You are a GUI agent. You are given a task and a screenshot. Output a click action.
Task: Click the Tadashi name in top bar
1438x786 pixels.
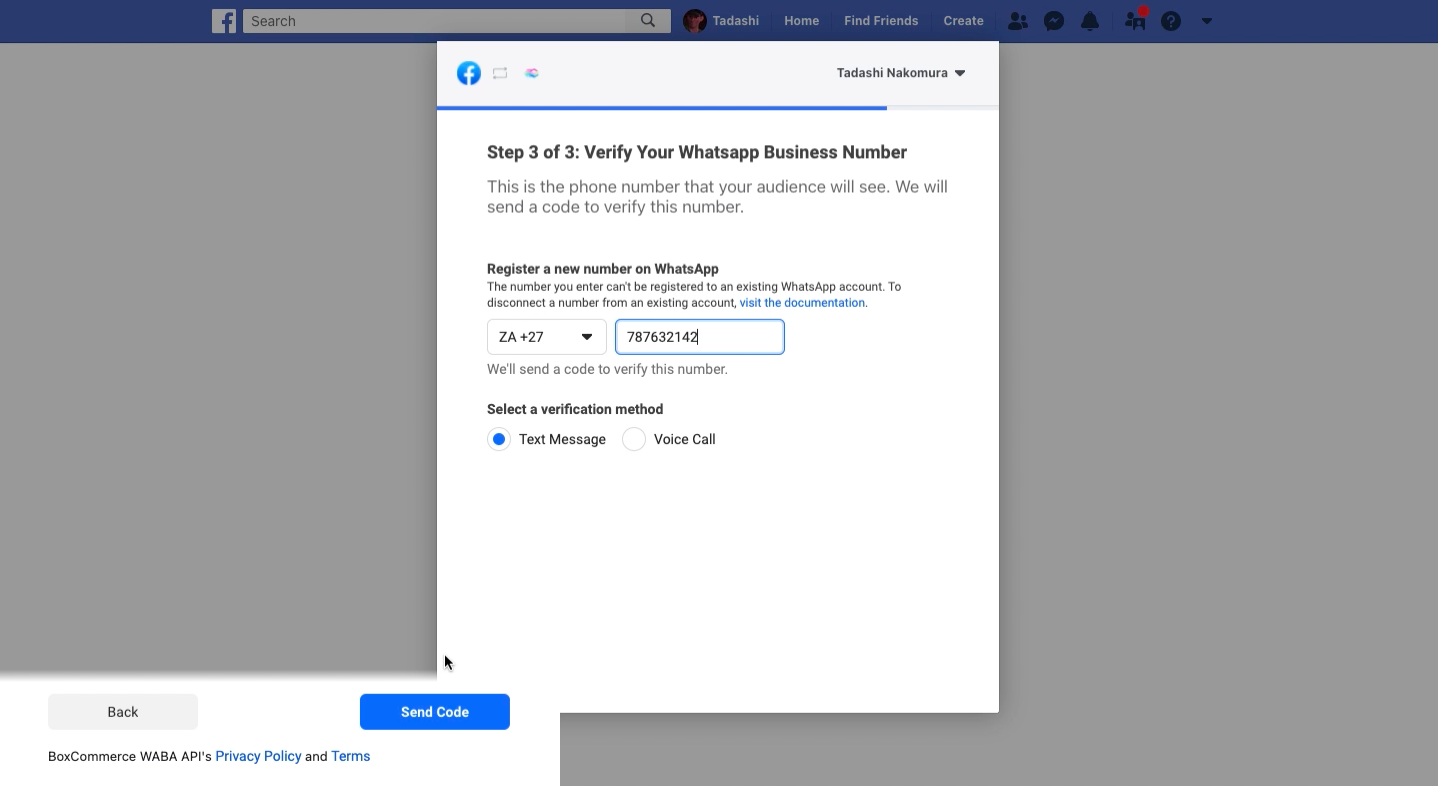click(x=736, y=21)
